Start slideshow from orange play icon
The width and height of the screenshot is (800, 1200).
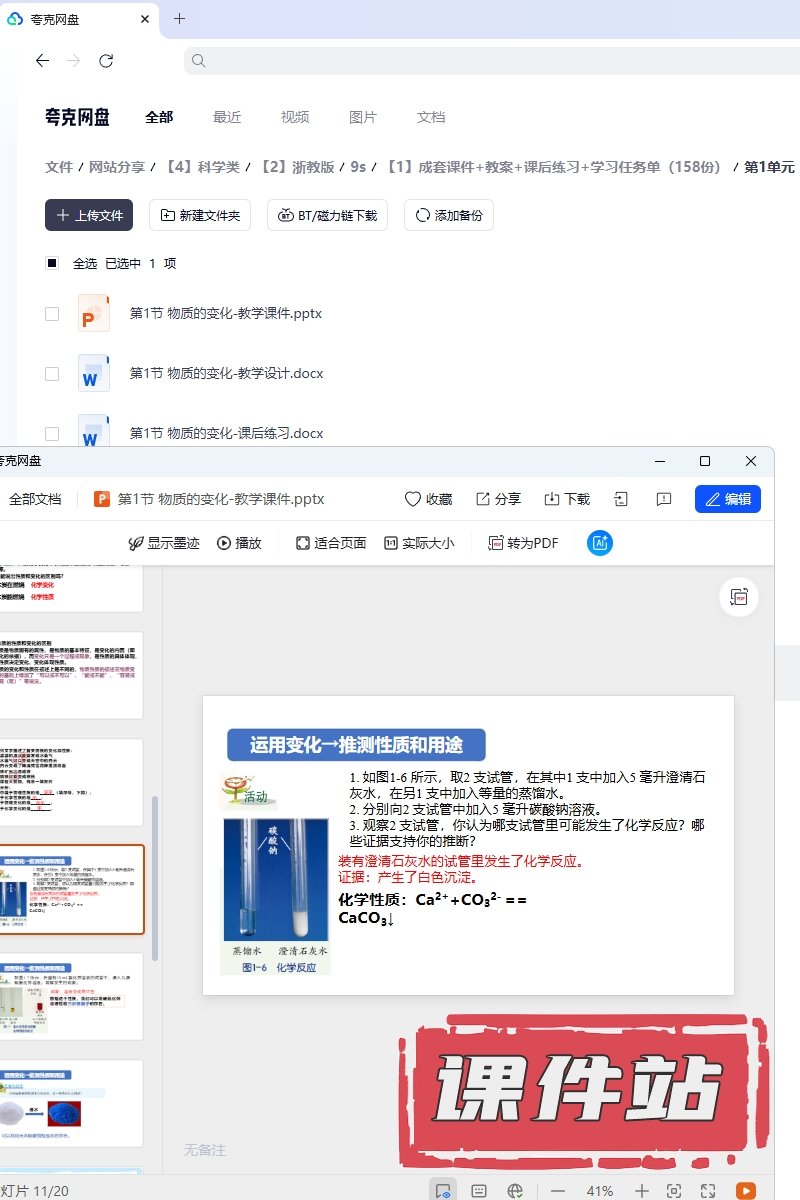point(745,1191)
